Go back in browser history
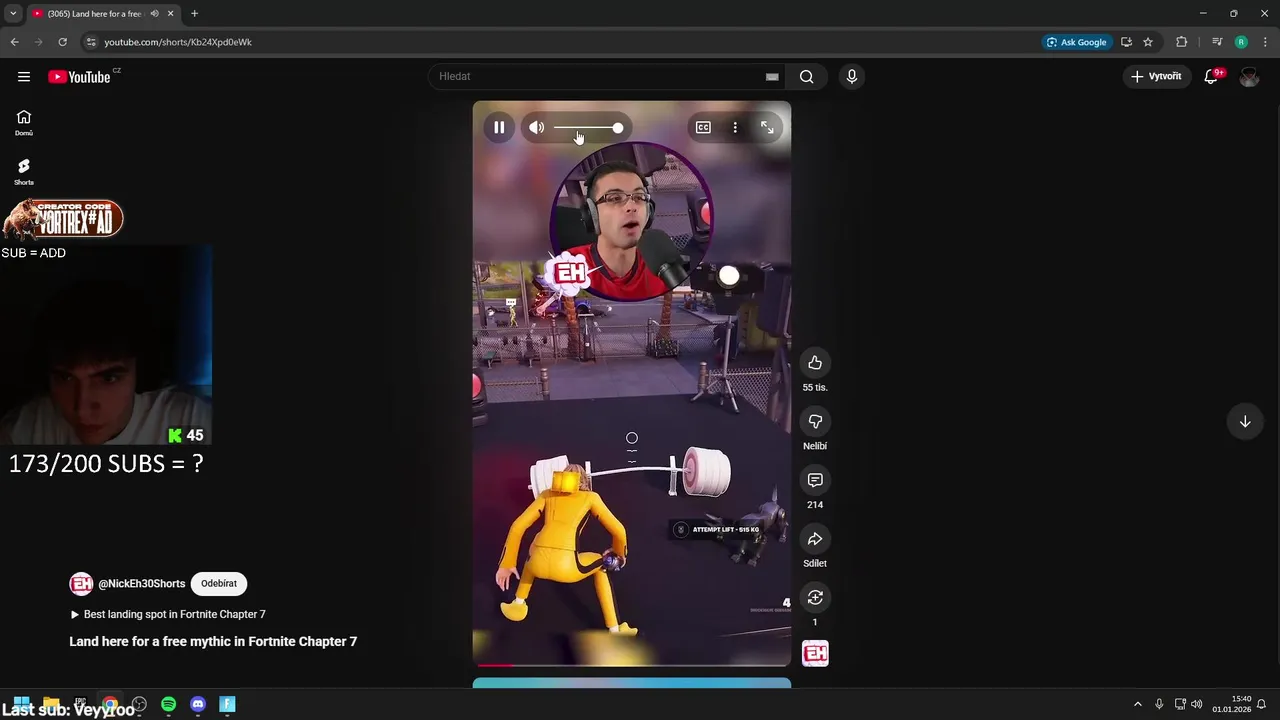 coord(14,42)
